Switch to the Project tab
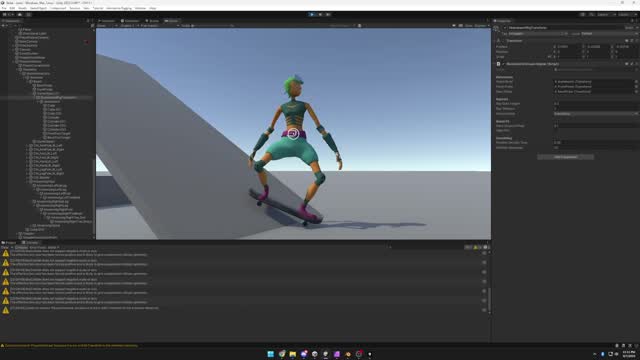The image size is (640, 360). tap(9, 242)
